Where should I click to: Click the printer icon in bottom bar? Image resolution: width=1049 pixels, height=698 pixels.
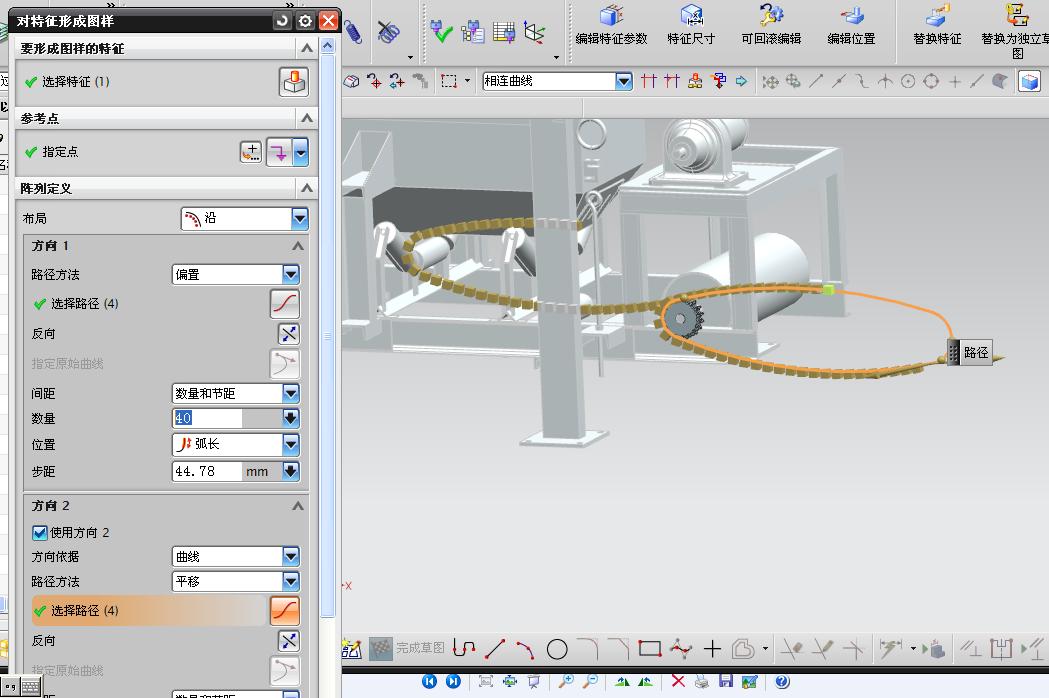[x=701, y=681]
